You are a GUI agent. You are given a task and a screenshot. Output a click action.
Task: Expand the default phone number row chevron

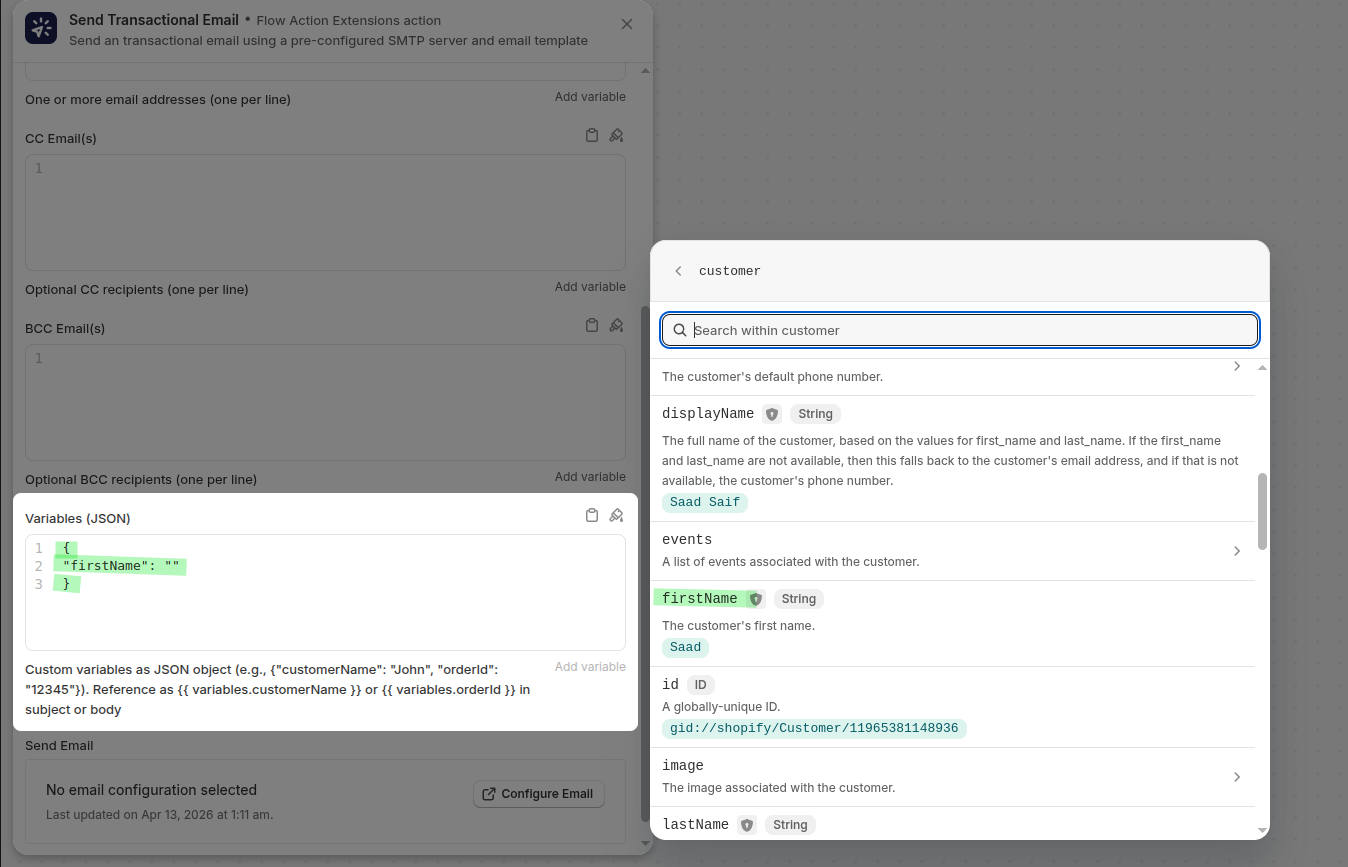tap(1237, 367)
